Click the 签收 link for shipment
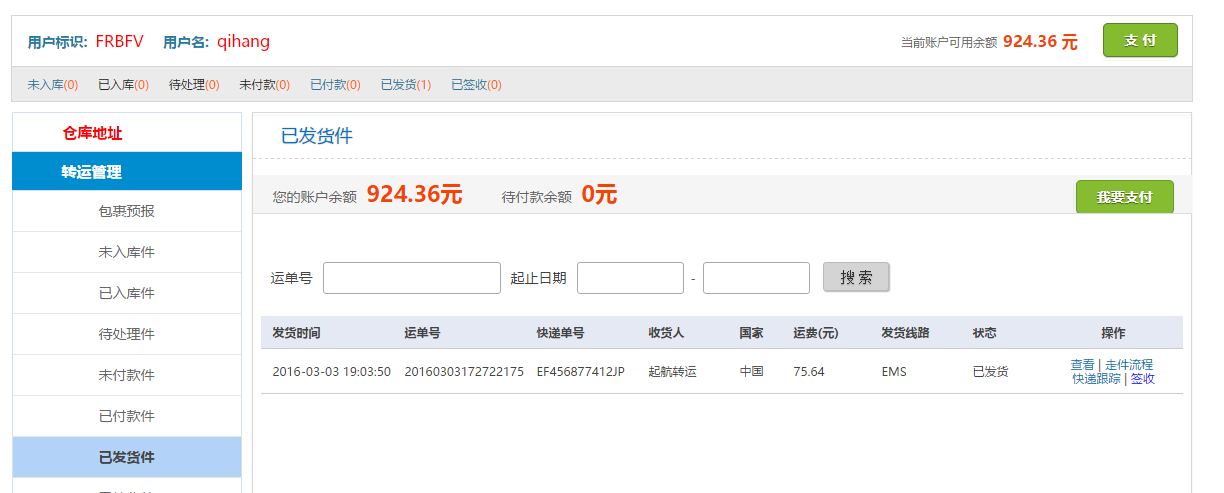This screenshot has width=1224, height=493. [x=1143, y=379]
